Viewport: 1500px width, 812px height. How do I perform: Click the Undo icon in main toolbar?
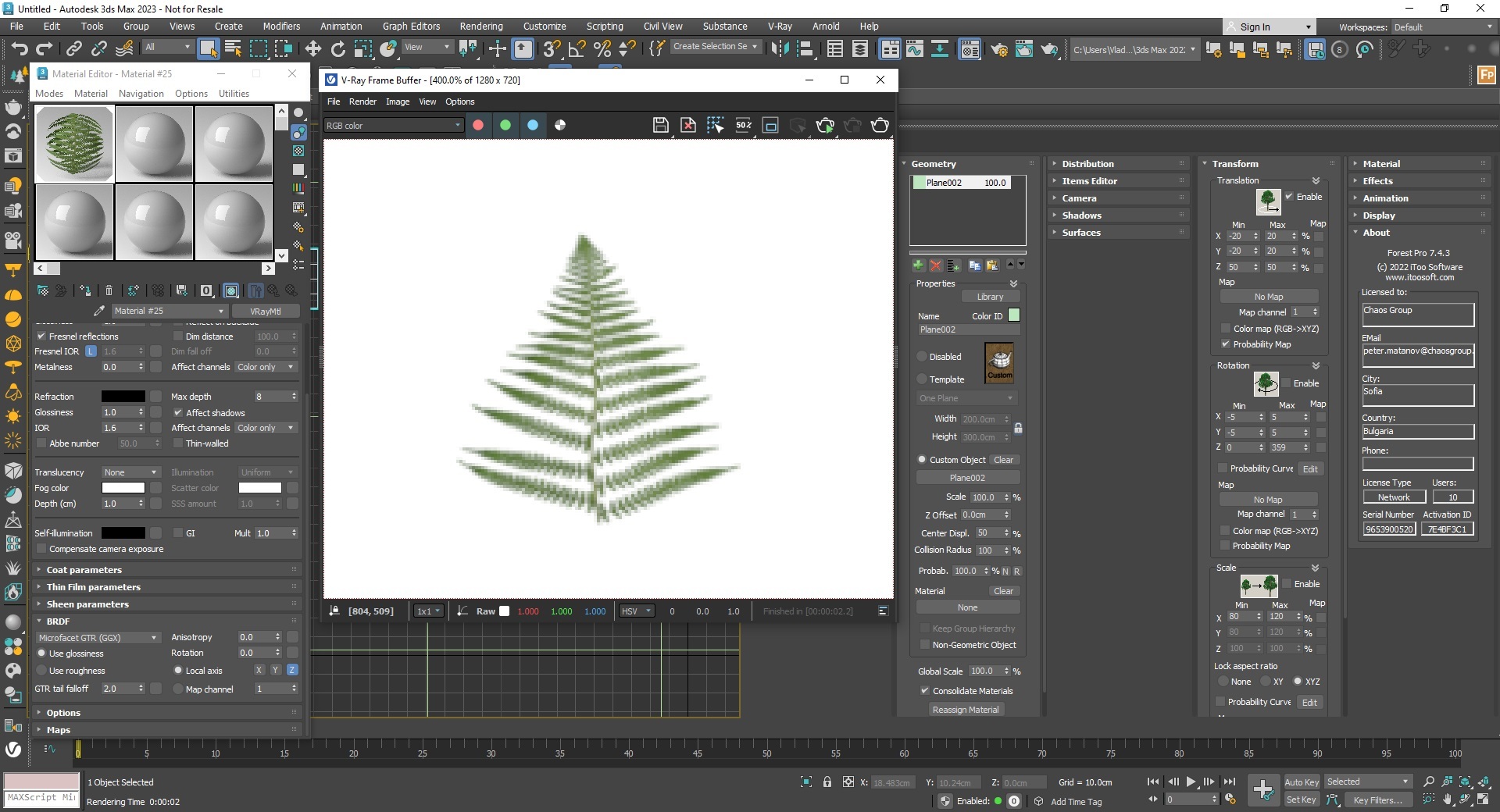coord(19,48)
